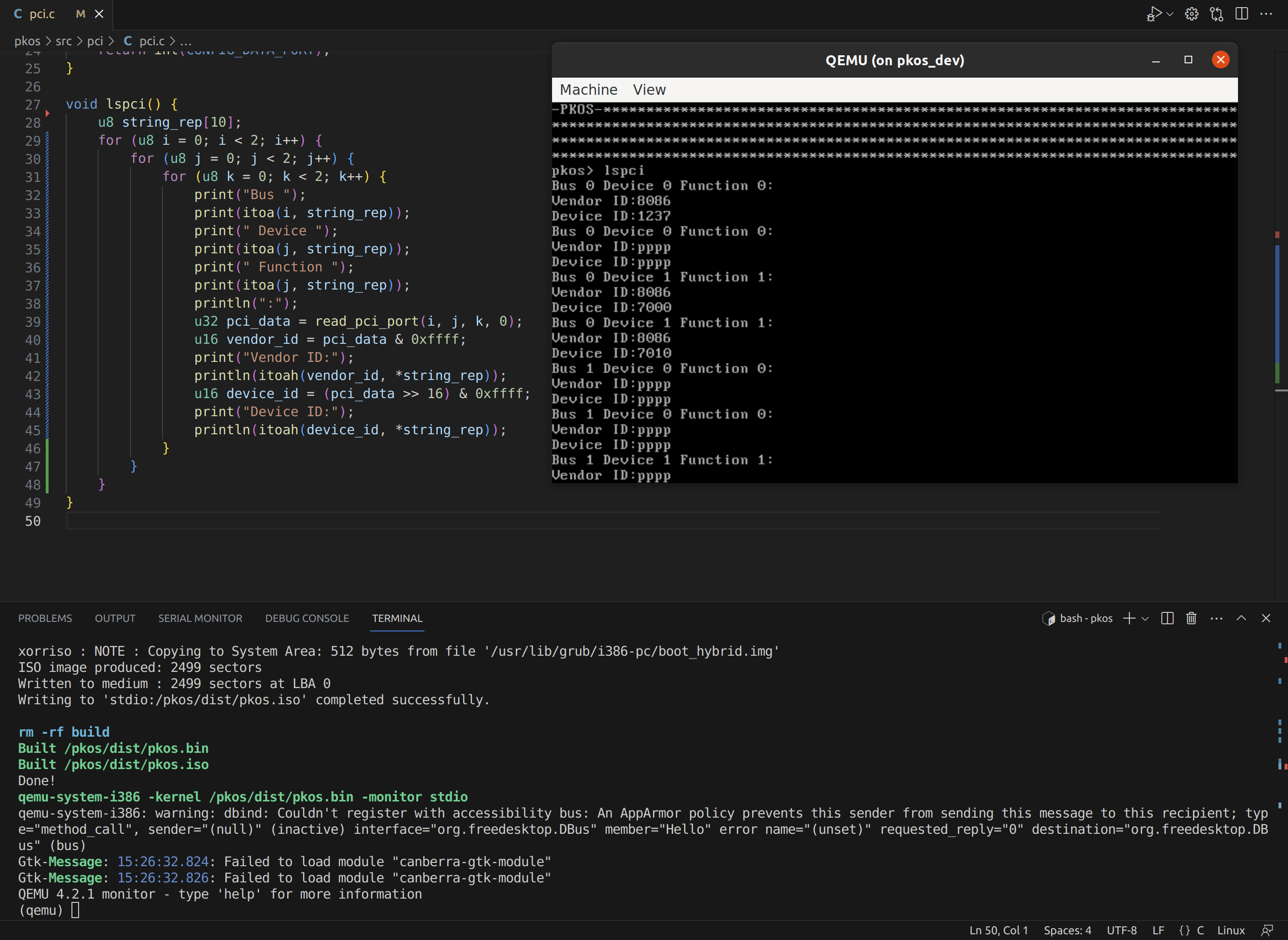Maximize the QEMU window

click(1188, 60)
